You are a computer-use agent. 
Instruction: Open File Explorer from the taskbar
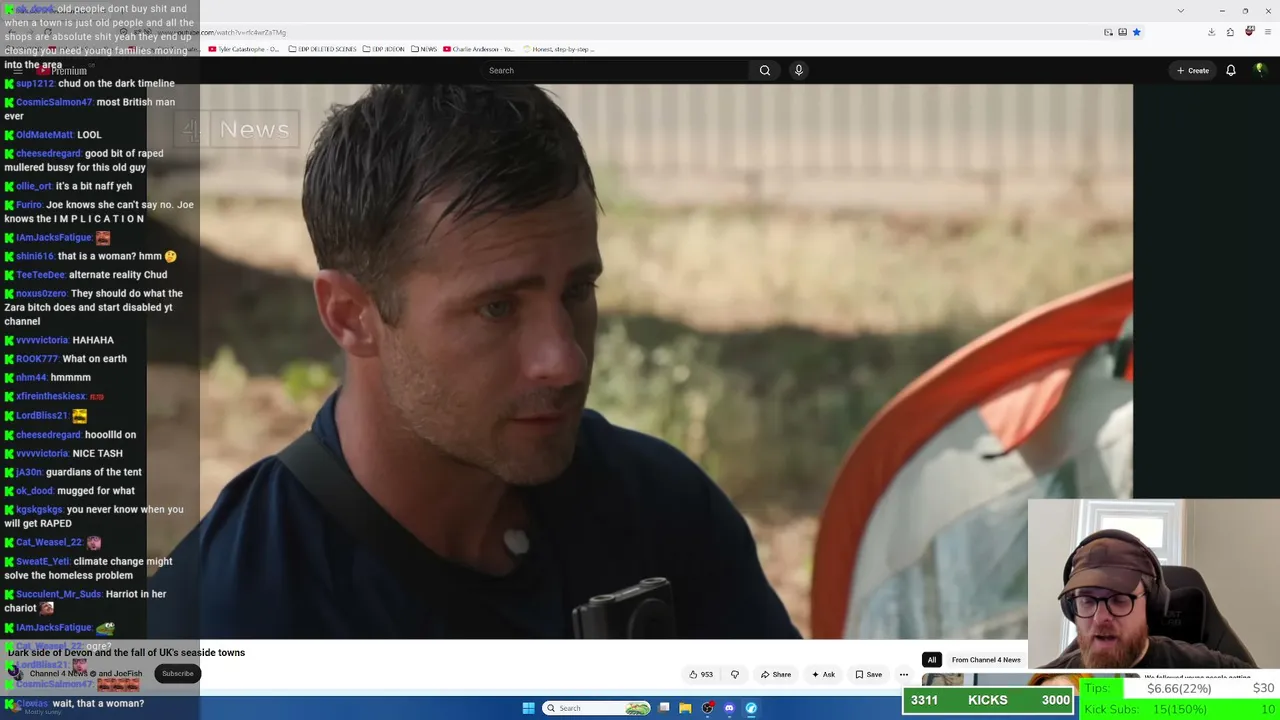[x=685, y=708]
